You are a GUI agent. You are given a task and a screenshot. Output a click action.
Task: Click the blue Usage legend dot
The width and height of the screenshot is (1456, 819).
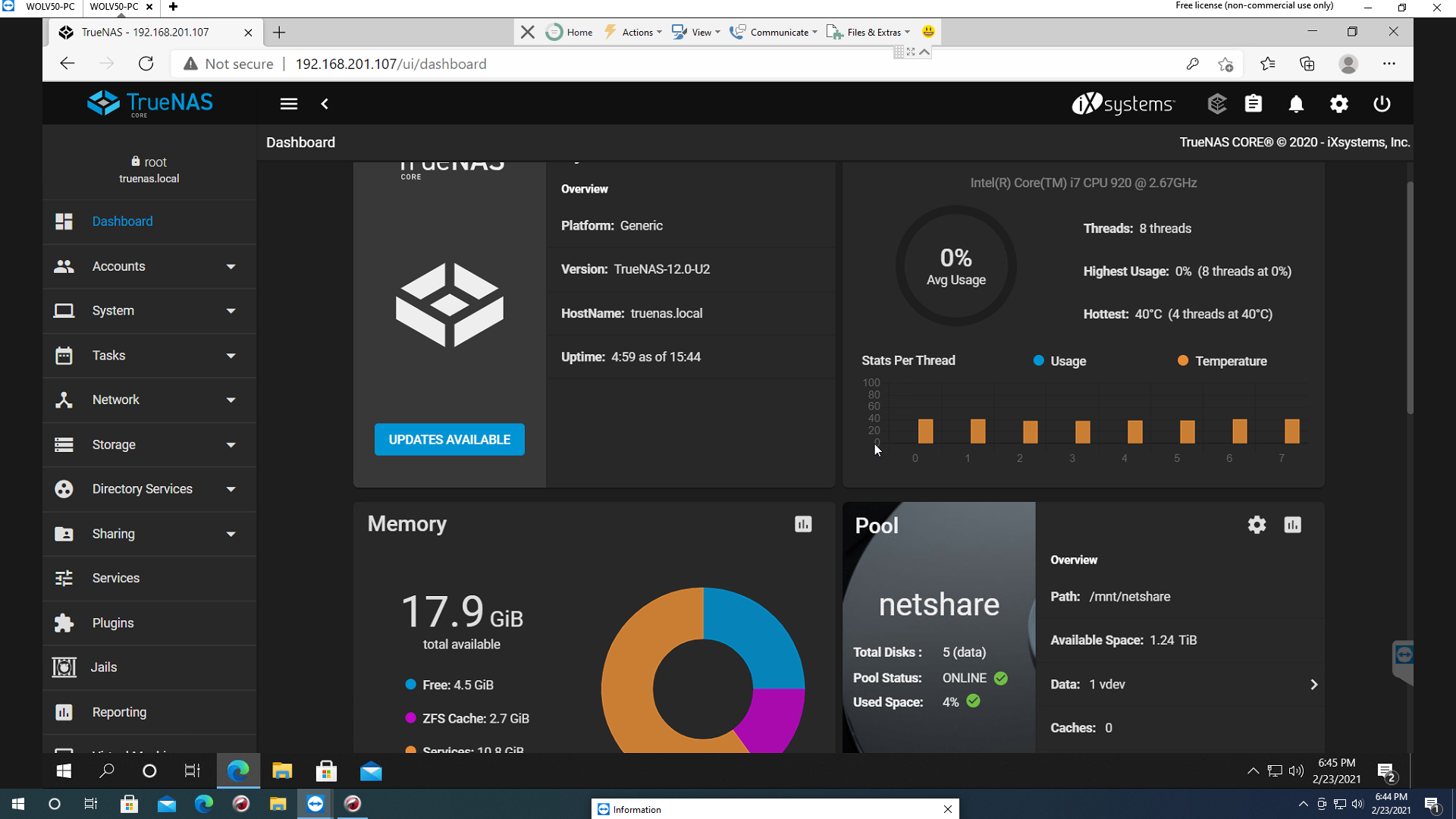coord(1039,361)
